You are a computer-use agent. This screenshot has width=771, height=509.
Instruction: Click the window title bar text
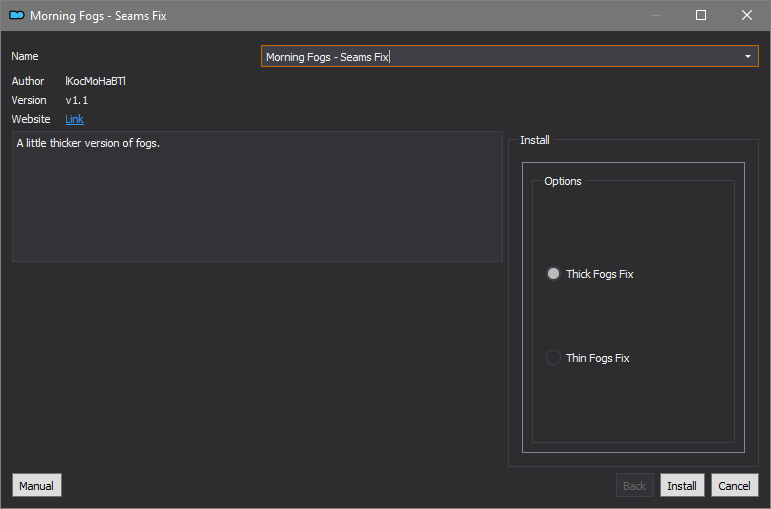[x=98, y=16]
